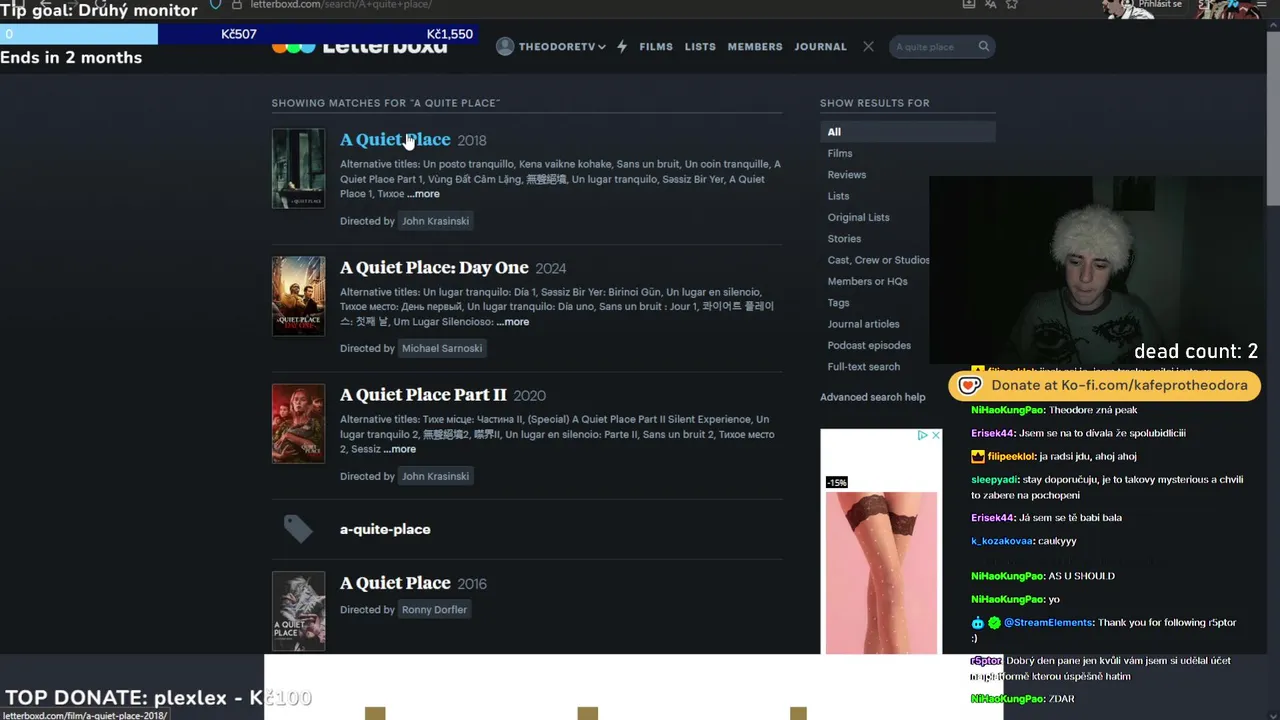Filter results by Cast, Crew or Studios
This screenshot has width=1280, height=720.
pyautogui.click(x=878, y=260)
